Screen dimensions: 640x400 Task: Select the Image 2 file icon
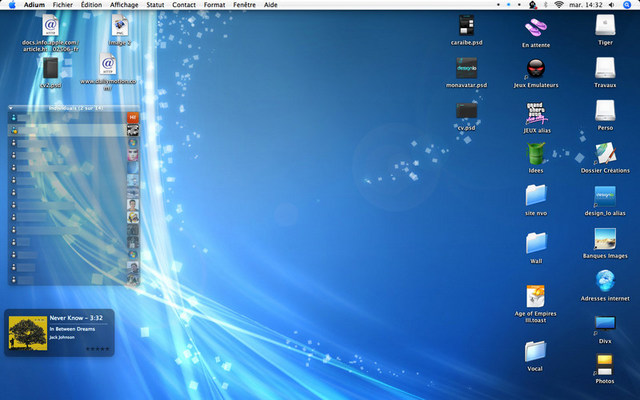[120, 25]
